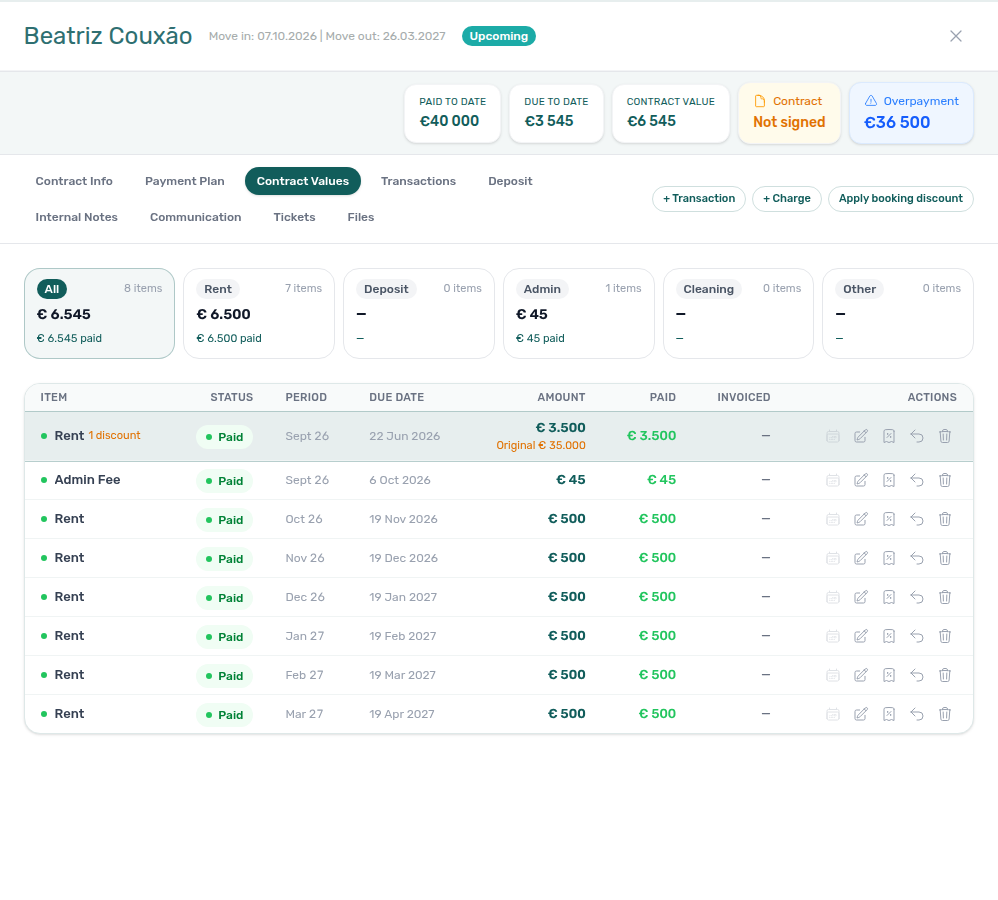Filter by the All 8 items card
The image size is (998, 900).
tap(99, 313)
